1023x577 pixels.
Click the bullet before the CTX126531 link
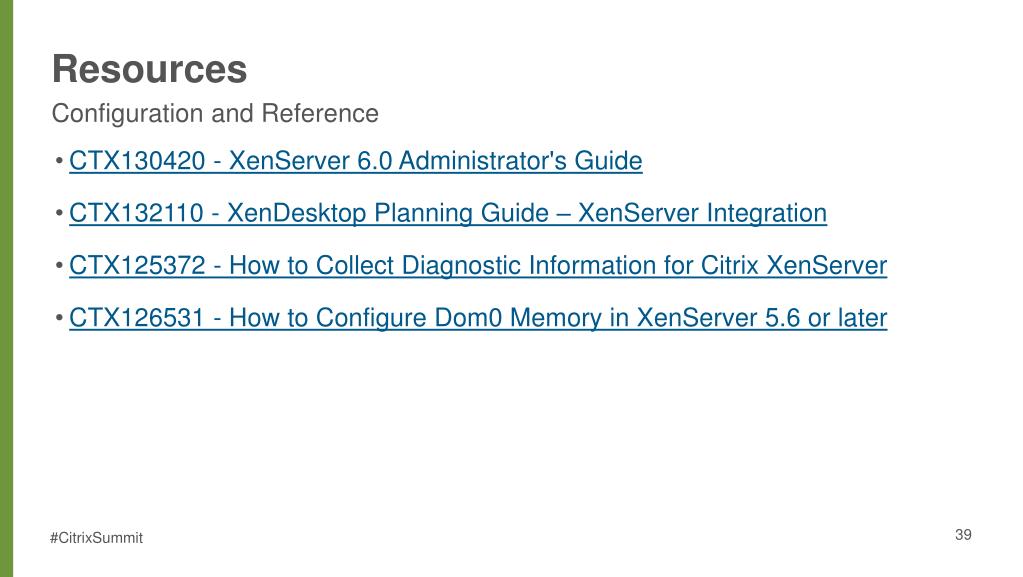[x=59, y=317]
